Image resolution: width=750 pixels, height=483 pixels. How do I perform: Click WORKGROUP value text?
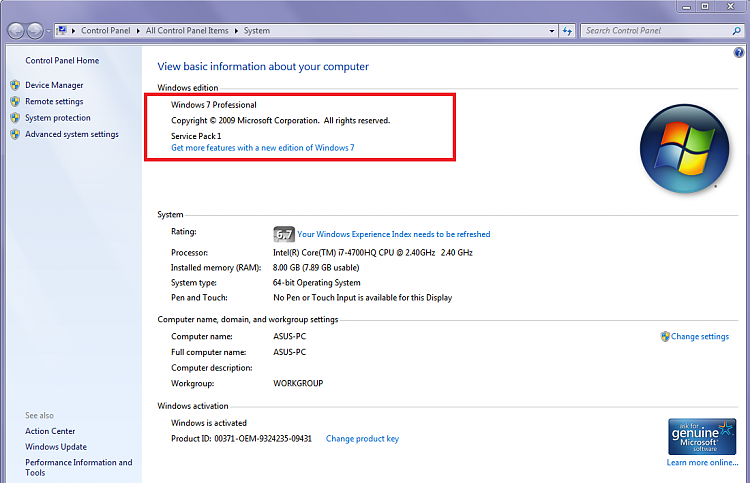(298, 383)
